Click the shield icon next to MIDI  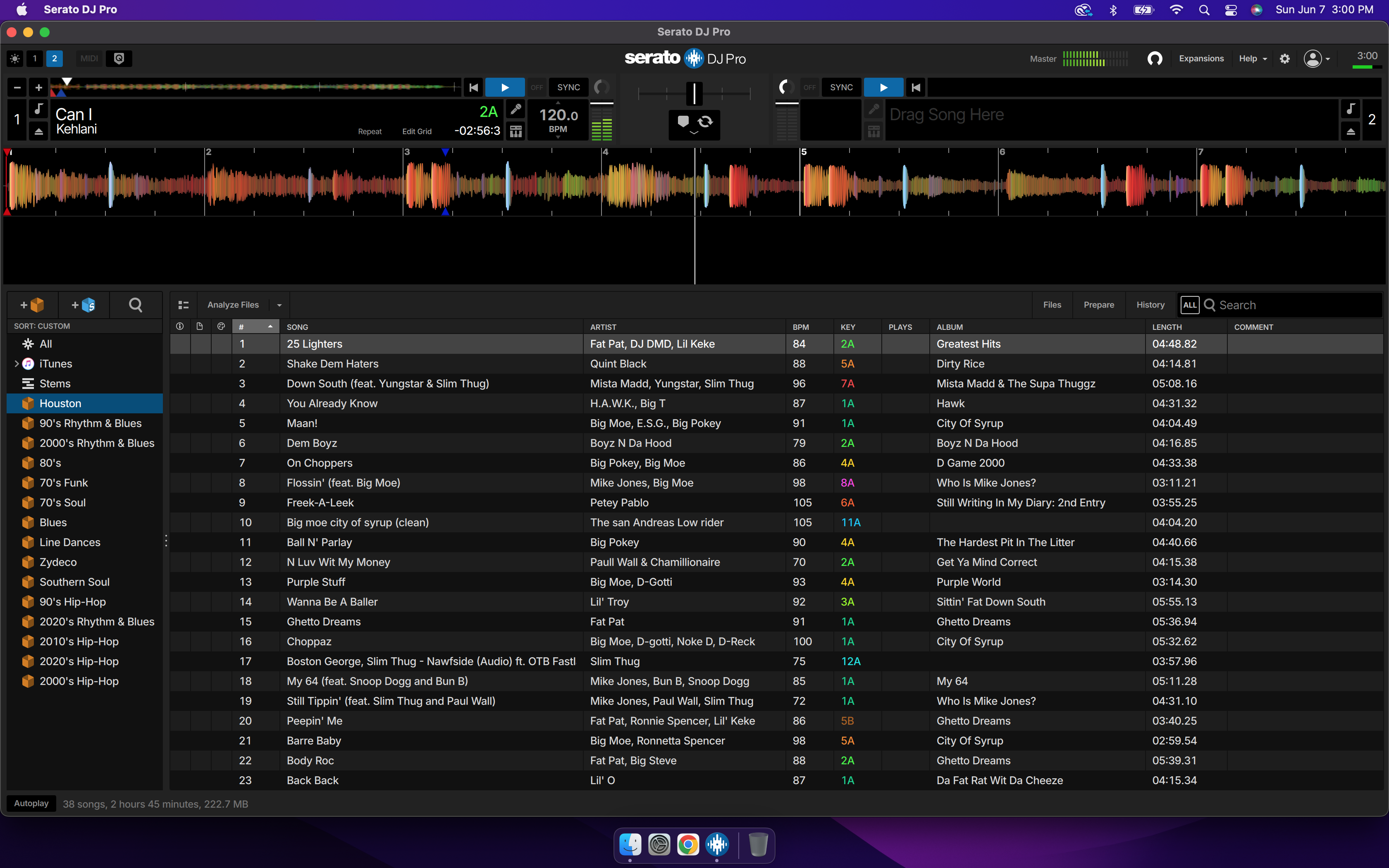(x=119, y=59)
